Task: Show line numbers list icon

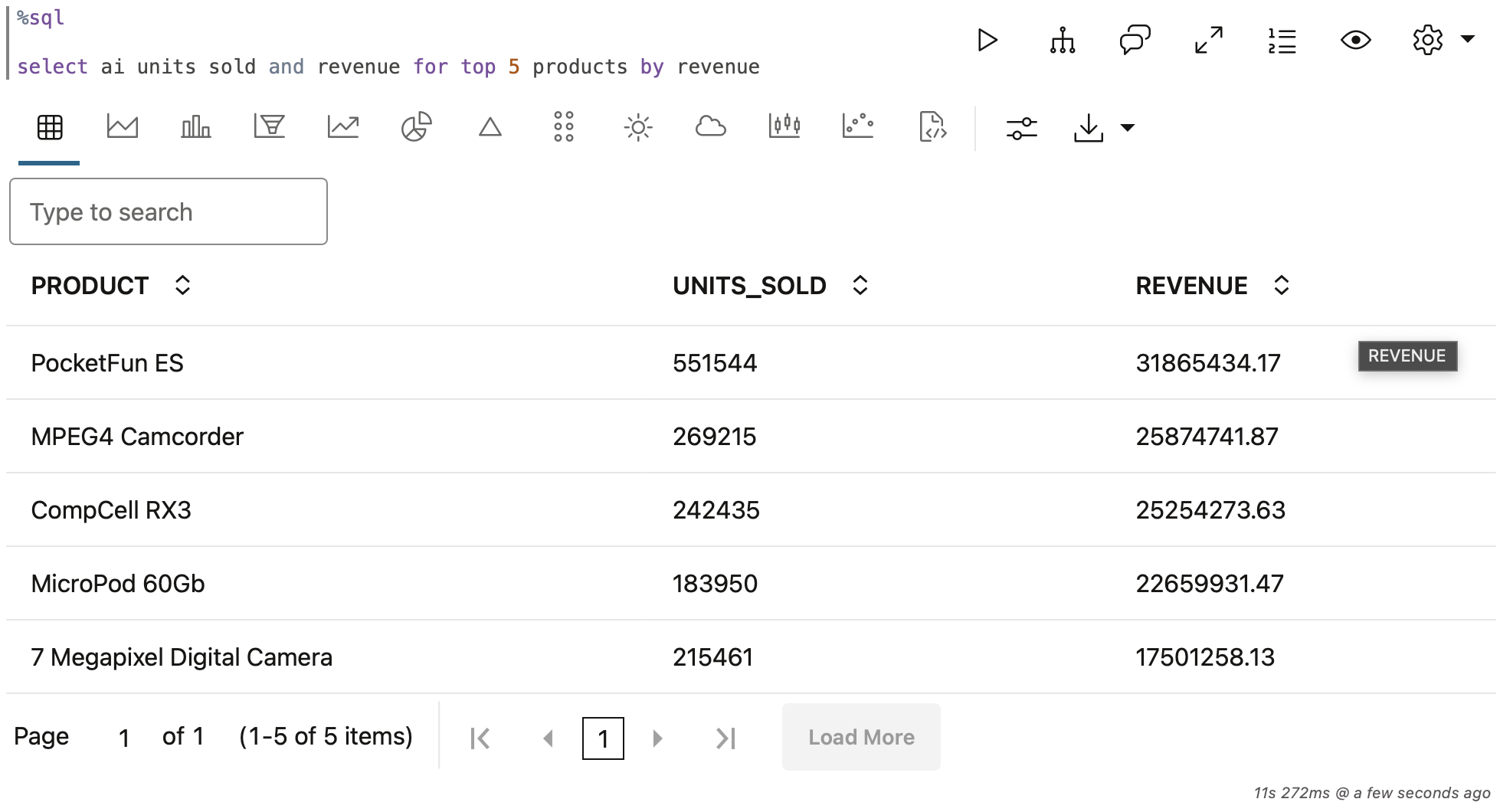Action: [x=1282, y=40]
